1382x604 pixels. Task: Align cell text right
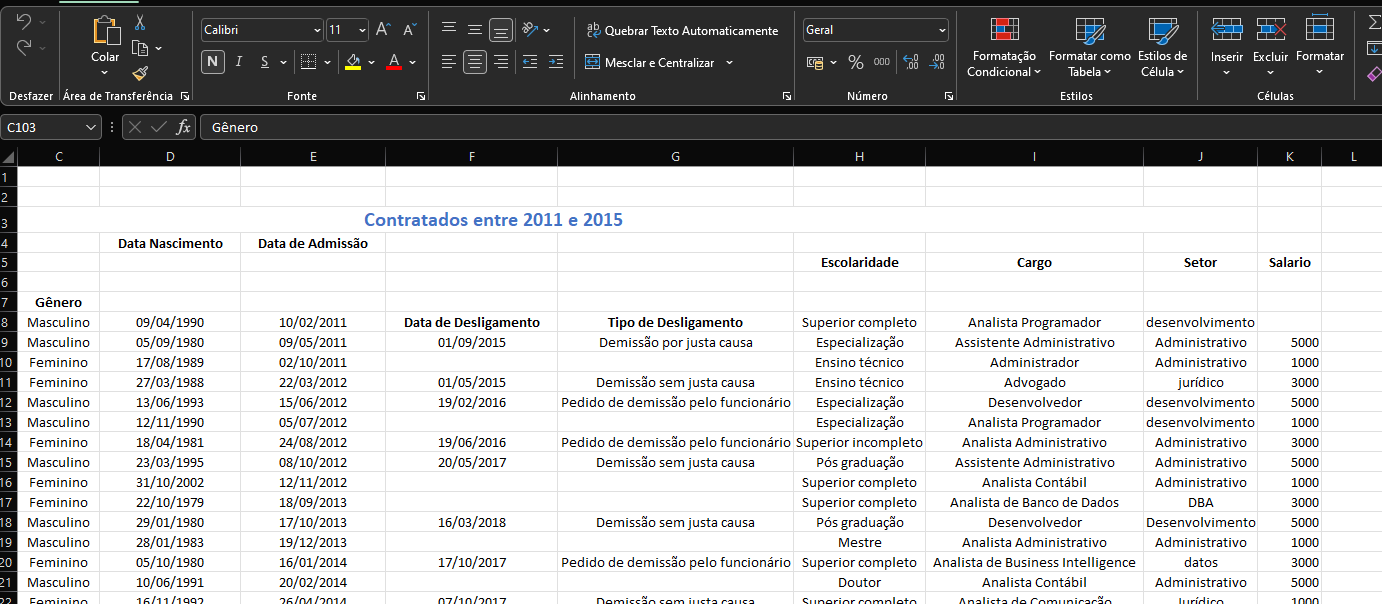(x=501, y=62)
